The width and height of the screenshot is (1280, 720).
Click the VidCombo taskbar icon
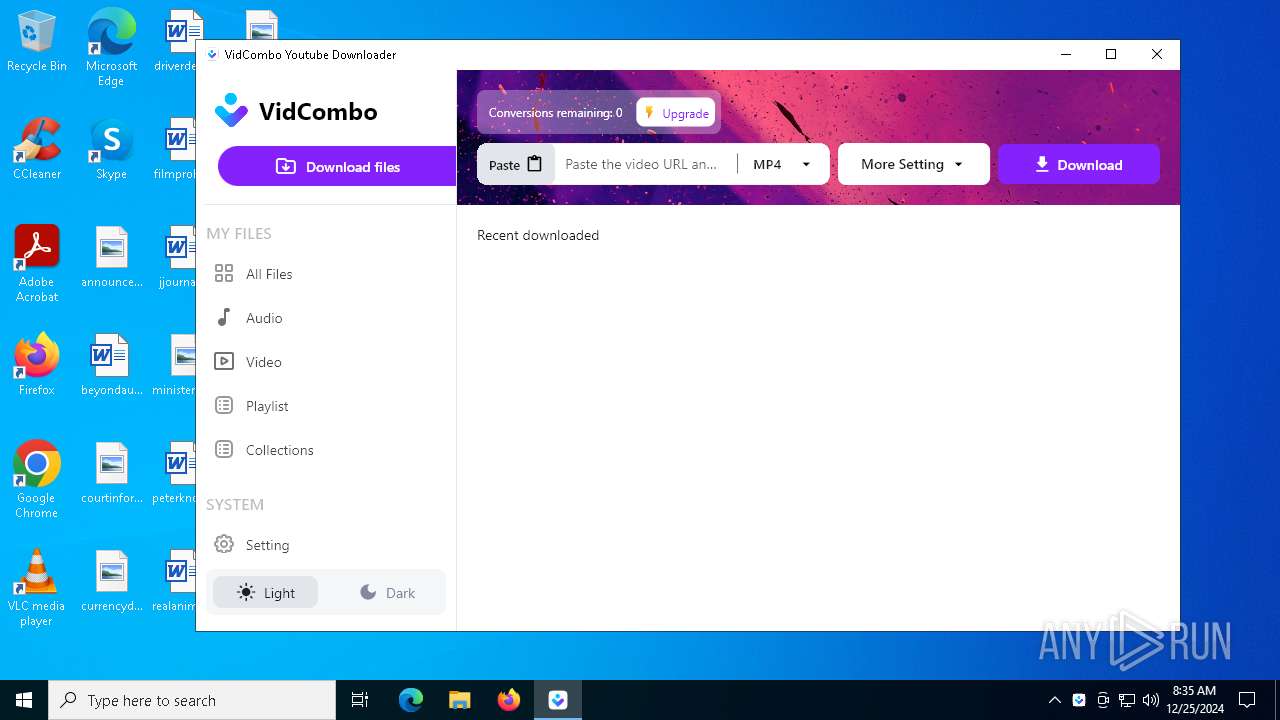558,700
